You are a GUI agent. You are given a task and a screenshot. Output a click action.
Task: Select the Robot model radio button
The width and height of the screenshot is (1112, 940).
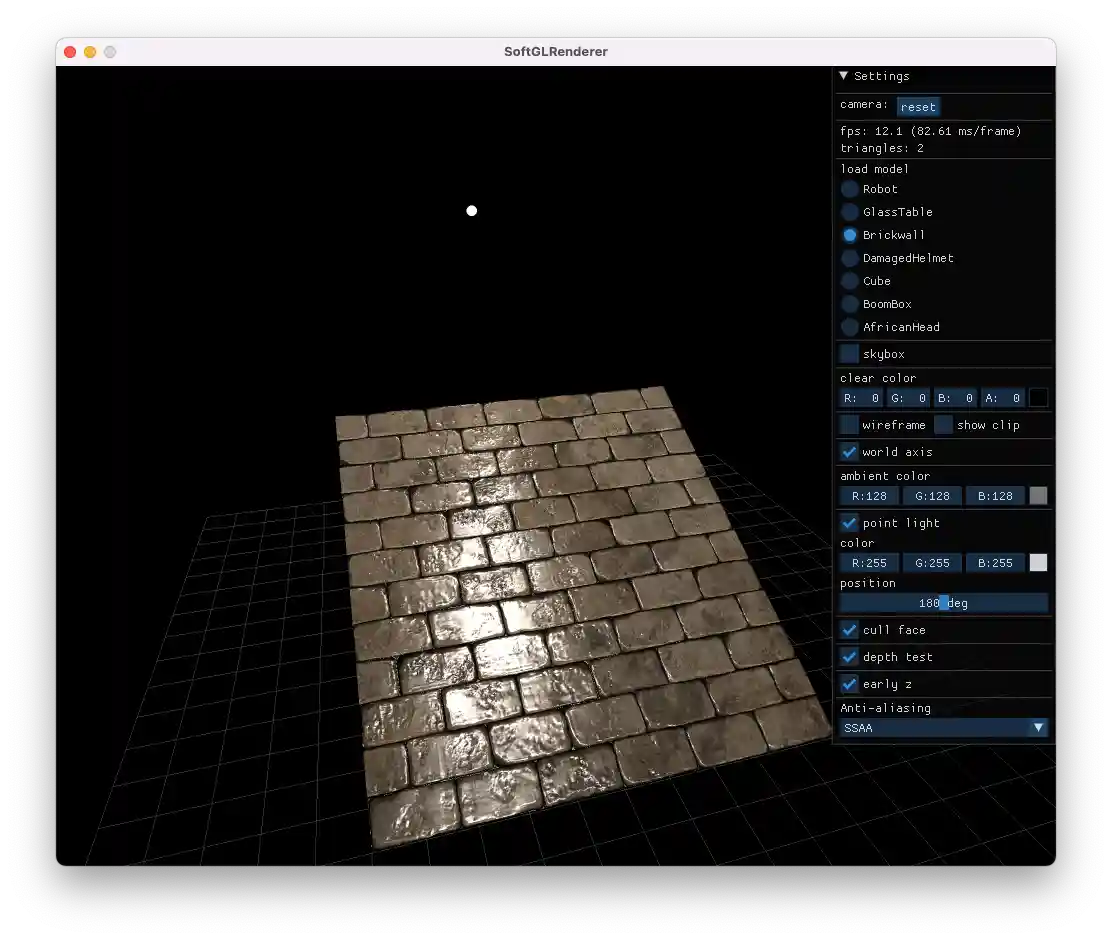pos(849,189)
